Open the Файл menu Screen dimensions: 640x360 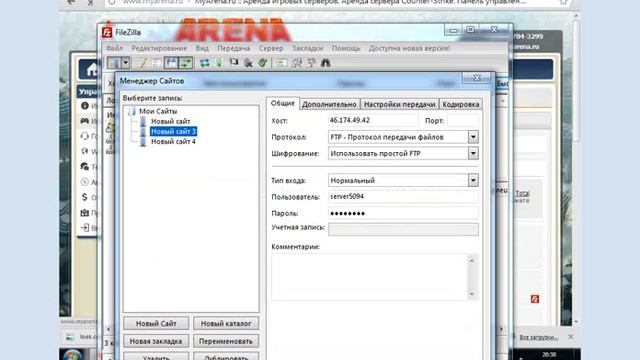[x=114, y=48]
